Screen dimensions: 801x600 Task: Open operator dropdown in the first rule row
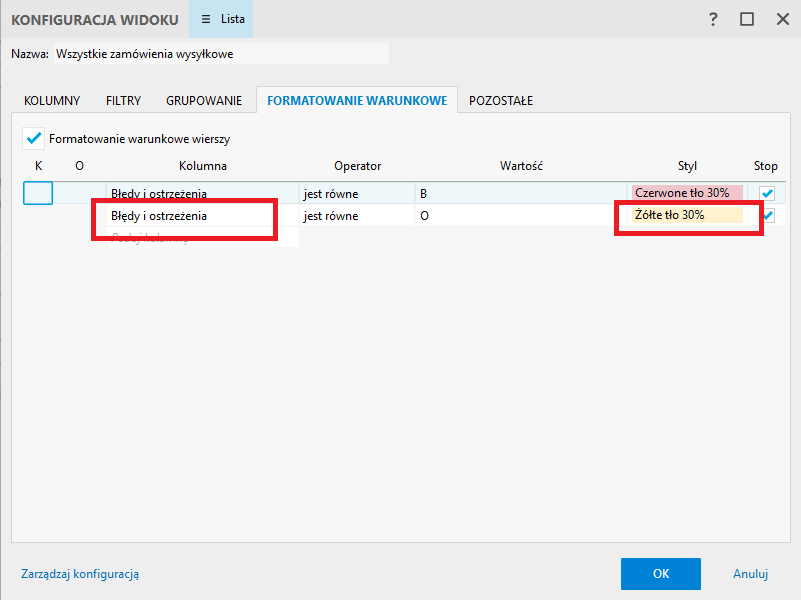coord(356,193)
